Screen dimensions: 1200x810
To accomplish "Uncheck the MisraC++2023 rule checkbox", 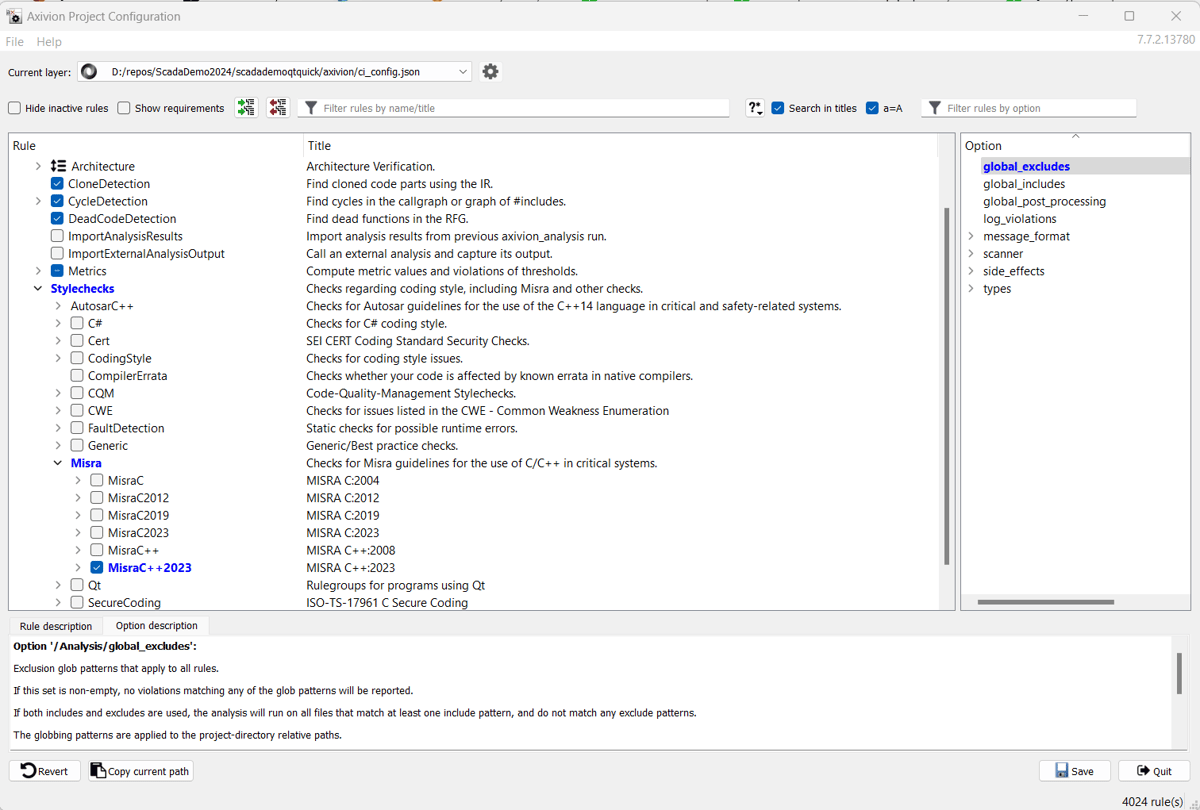I will pyautogui.click(x=97, y=568).
